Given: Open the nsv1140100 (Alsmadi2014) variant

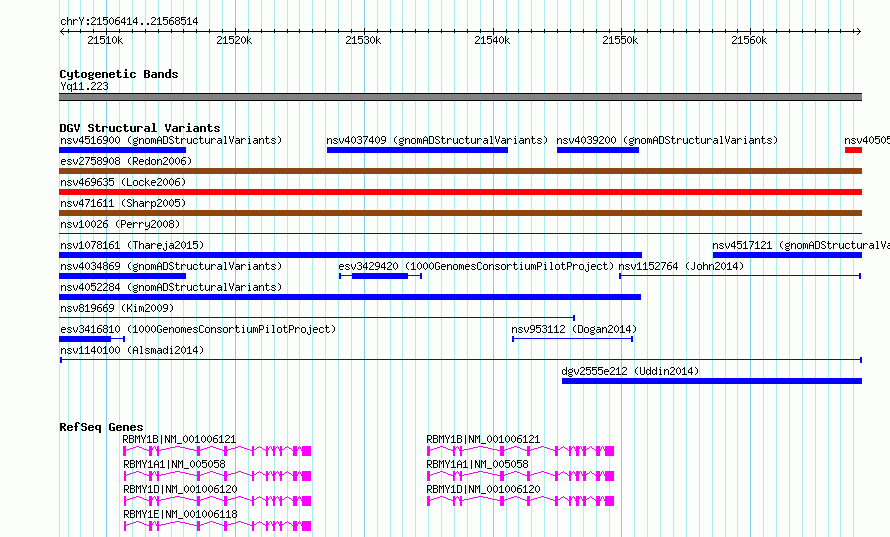Looking at the screenshot, I should coord(460,360).
